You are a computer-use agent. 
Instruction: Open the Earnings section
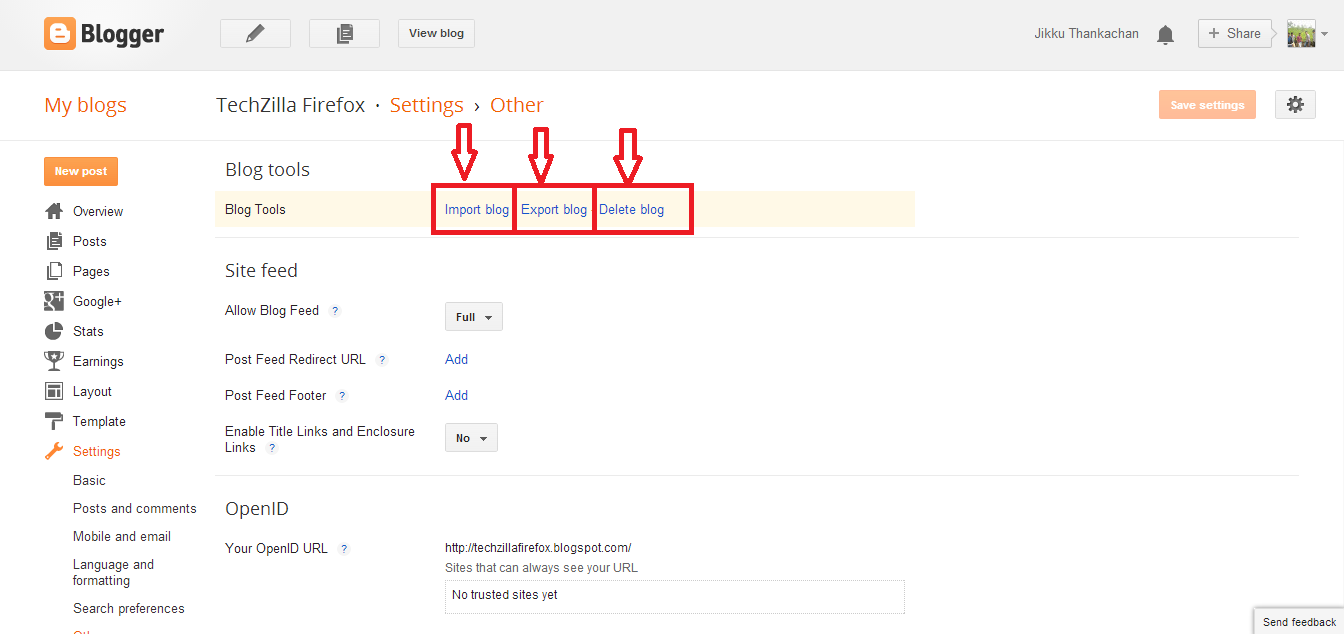pos(98,361)
